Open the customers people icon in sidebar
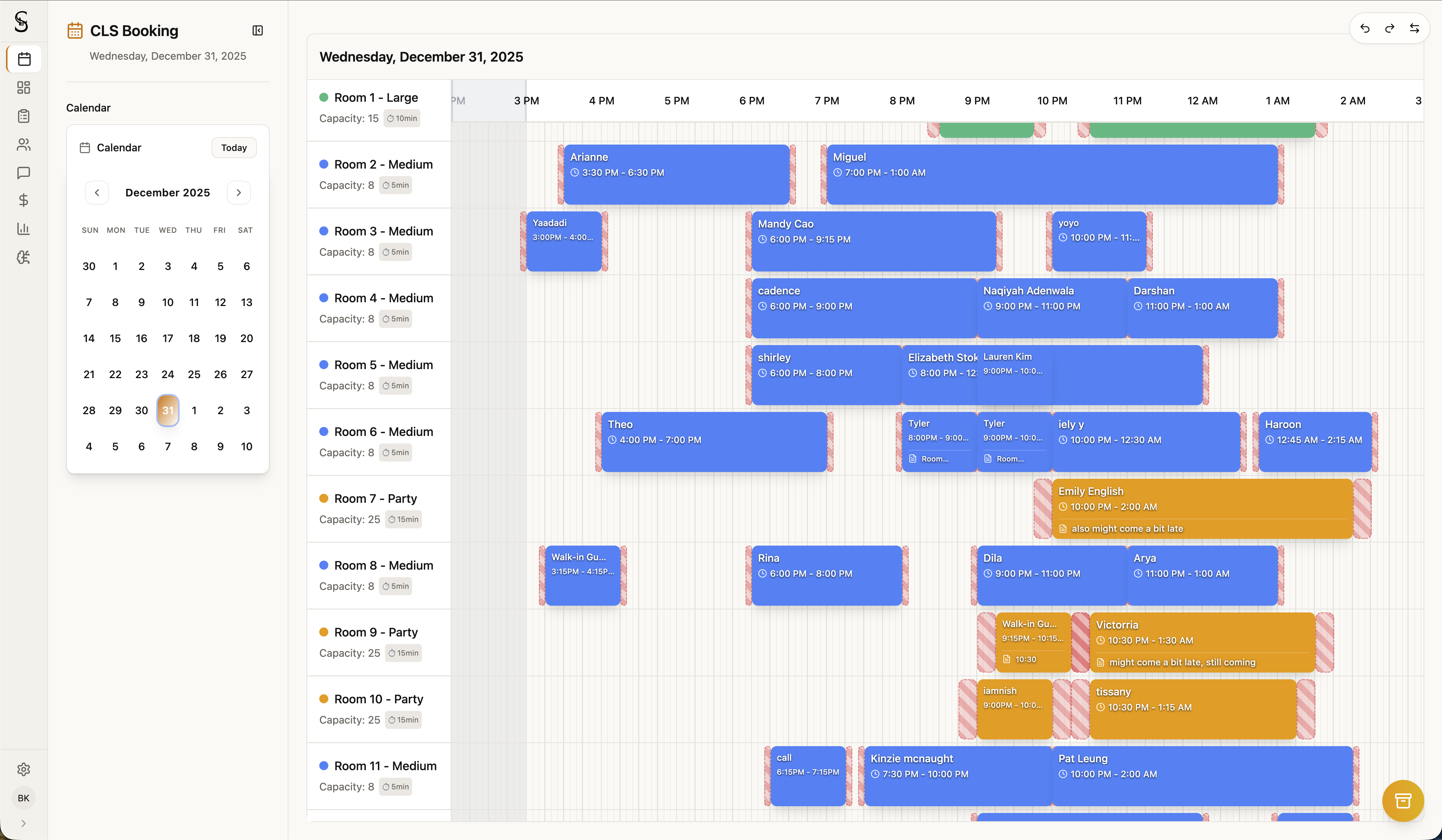 coord(23,145)
